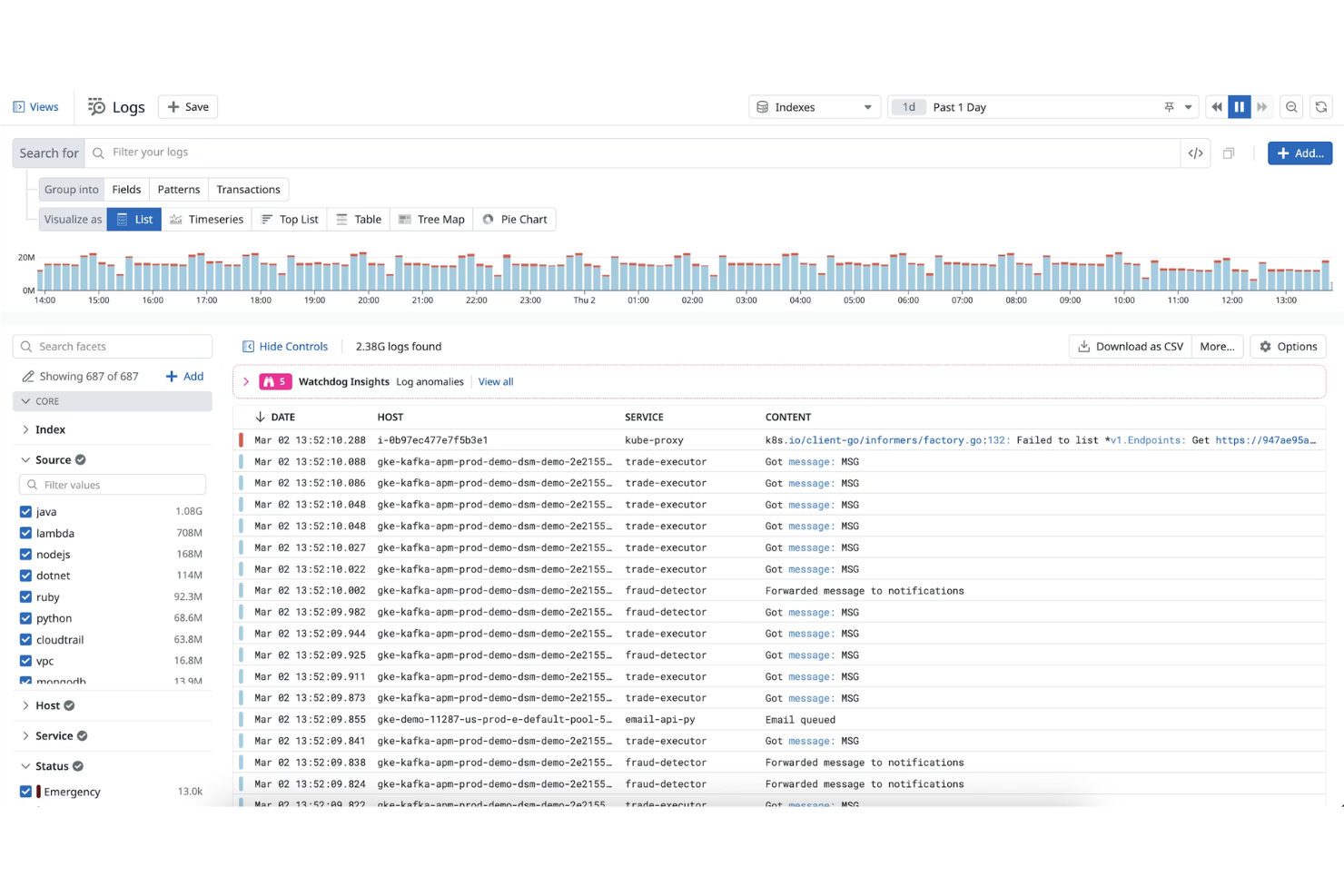Screen dimensions: 1344x896
Task: Zoom out the time range with the magnifier icon
Action: (x=1291, y=106)
